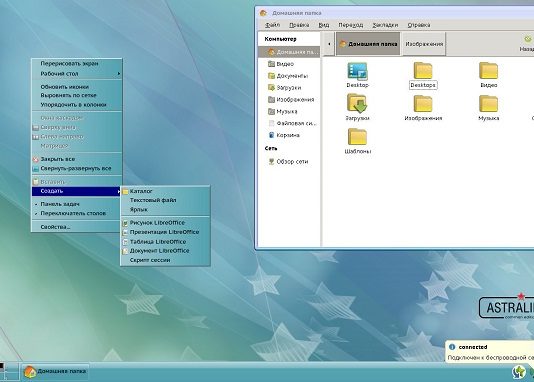This screenshot has width=534, height=382.
Task: Choose Скрипт сессии in the submenu
Action: click(165, 260)
